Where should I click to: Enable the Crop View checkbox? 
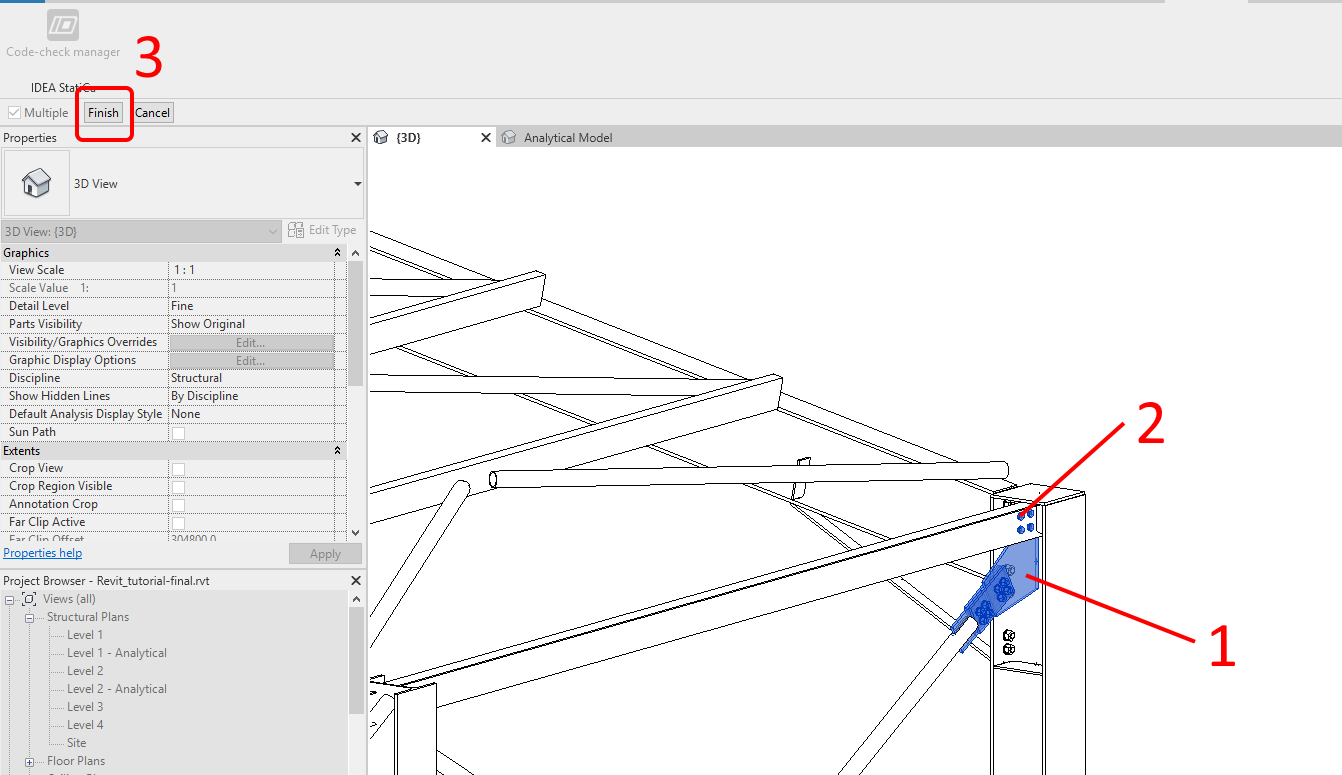tap(178, 469)
